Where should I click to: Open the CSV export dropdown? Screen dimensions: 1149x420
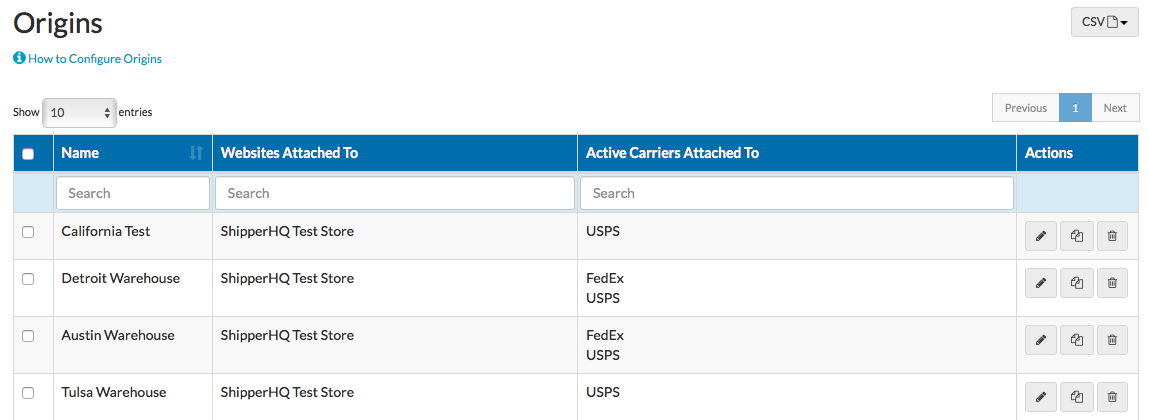click(x=1104, y=21)
